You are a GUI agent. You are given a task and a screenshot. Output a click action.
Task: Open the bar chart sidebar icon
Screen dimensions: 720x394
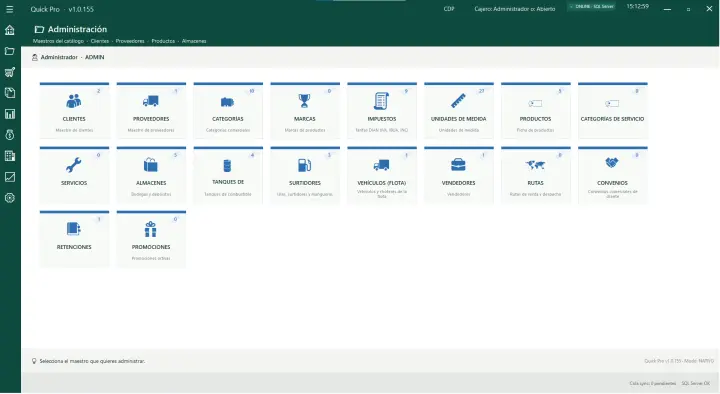click(x=10, y=114)
